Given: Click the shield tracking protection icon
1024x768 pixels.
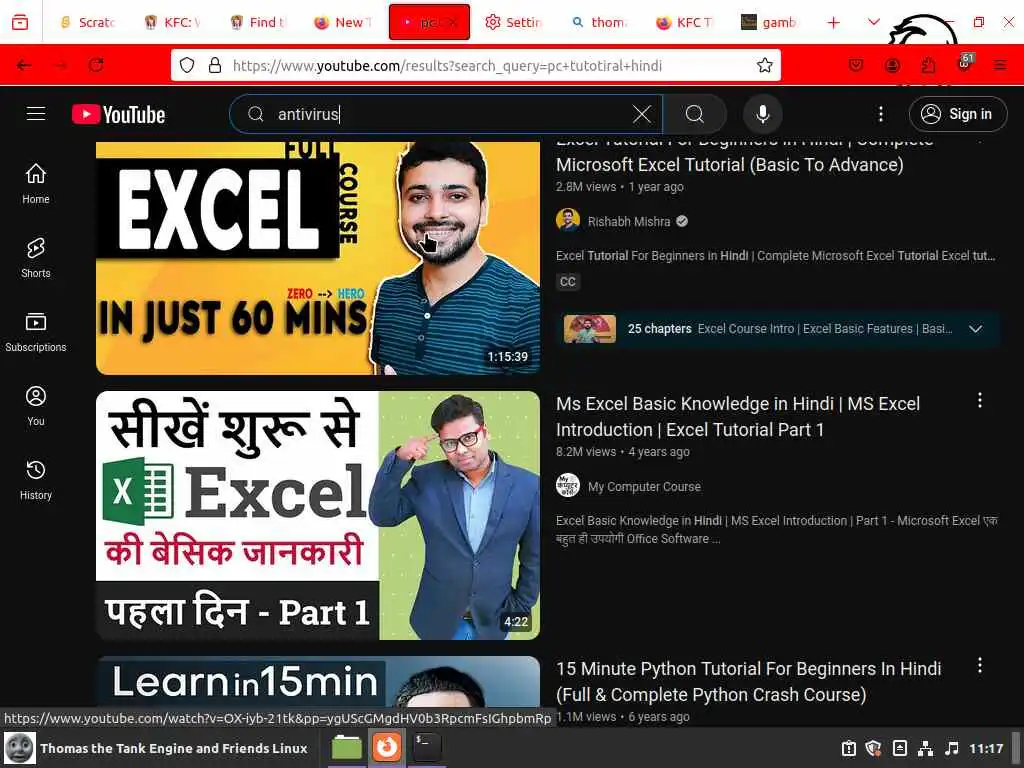Looking at the screenshot, I should [x=187, y=65].
